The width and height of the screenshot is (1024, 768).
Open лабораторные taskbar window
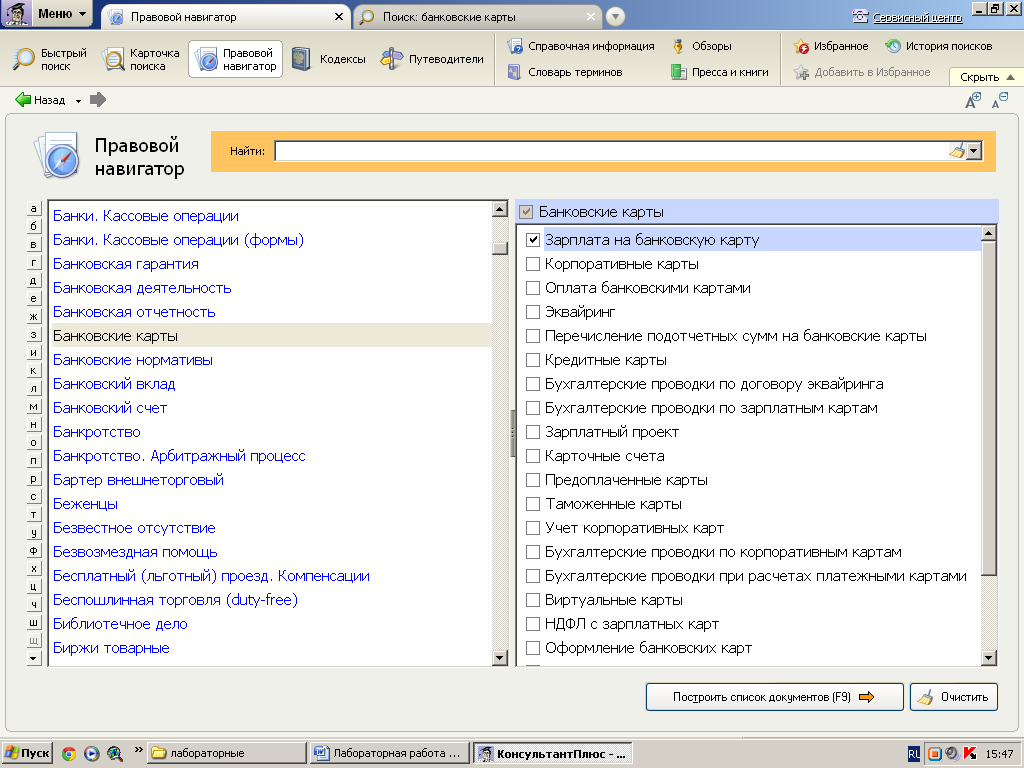227,754
